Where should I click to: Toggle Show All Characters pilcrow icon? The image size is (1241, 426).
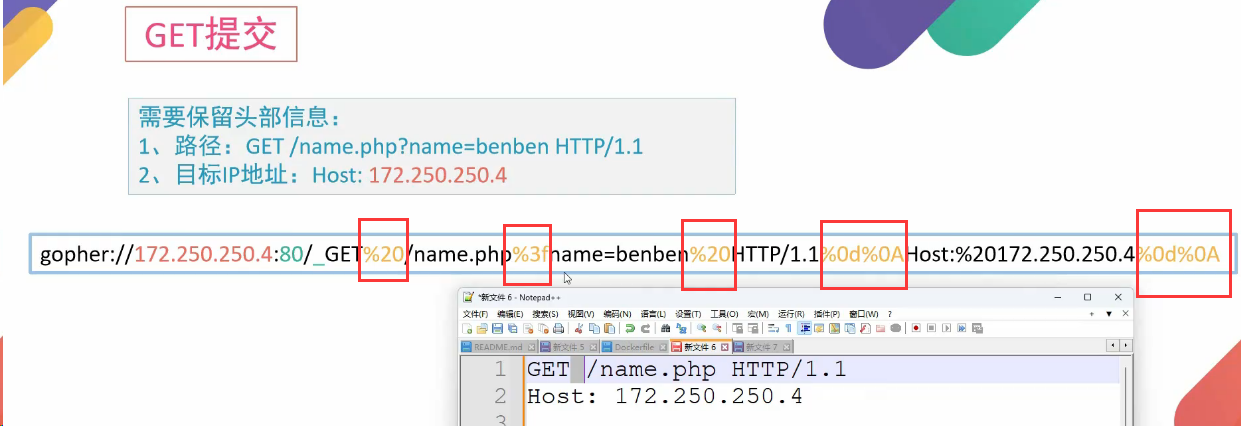point(788,328)
